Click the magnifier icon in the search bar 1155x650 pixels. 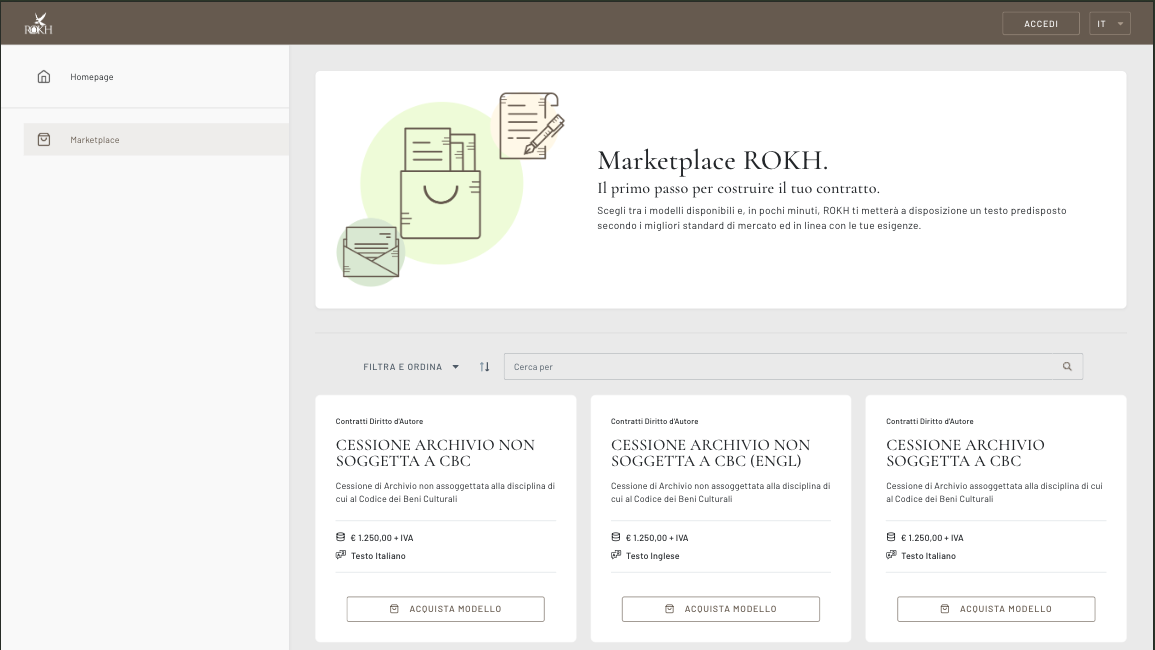pyautogui.click(x=1067, y=366)
